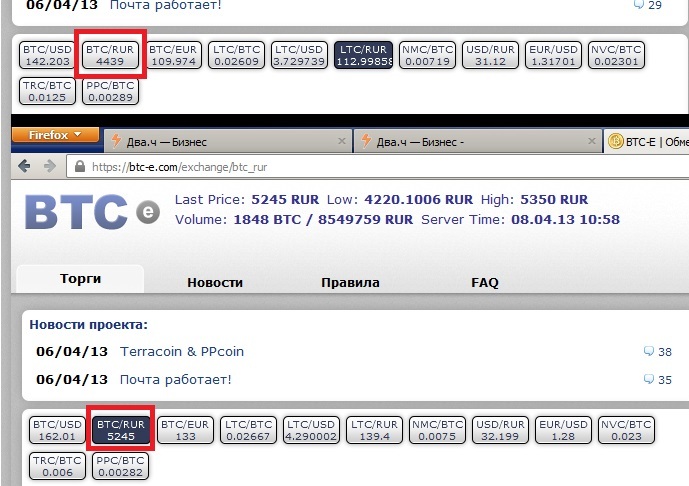
Task: Focus the btc-e.com address bar
Action: point(378,167)
